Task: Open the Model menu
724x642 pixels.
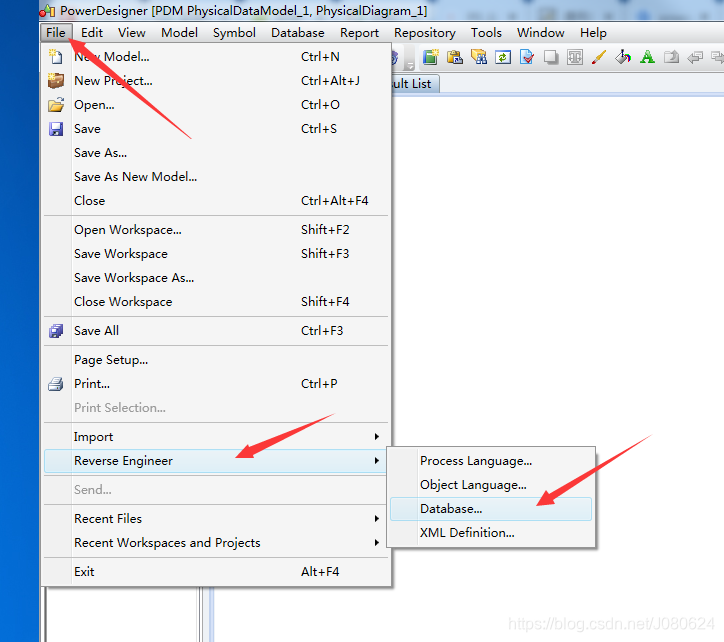Action: 179,33
